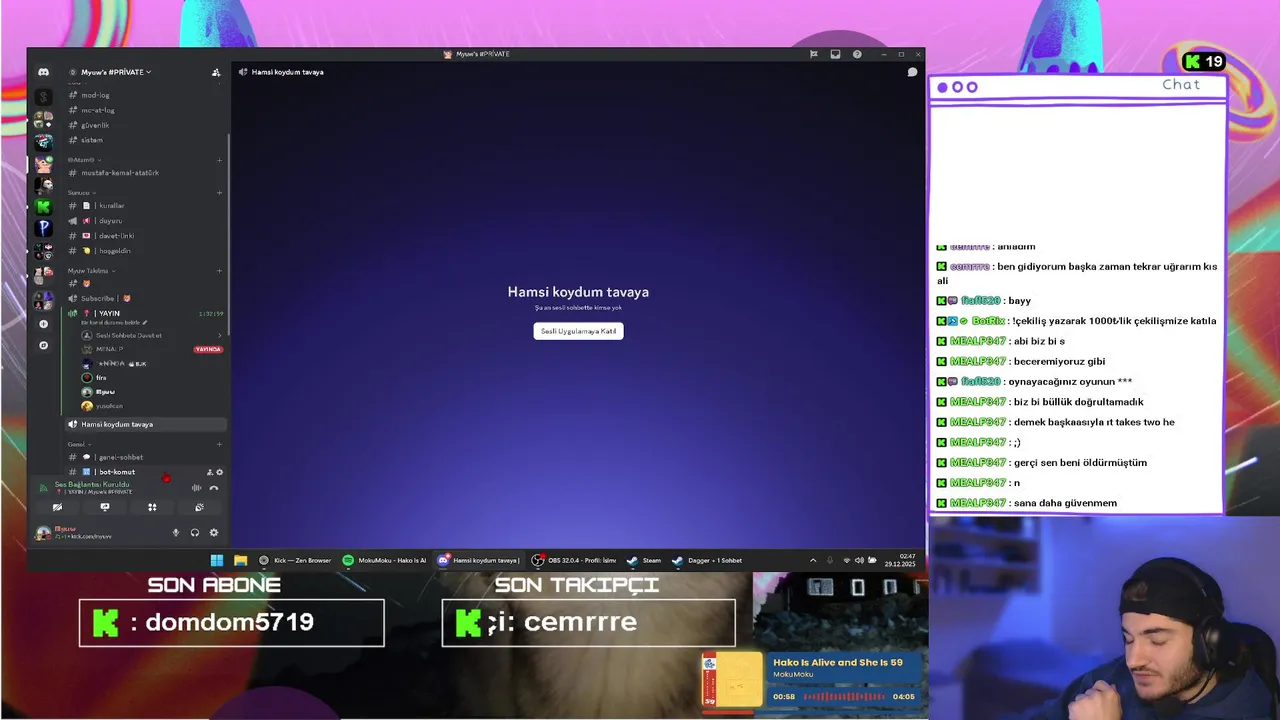Open the voice chat bubble icon
Viewport: 1280px width, 720px height.
(x=912, y=72)
